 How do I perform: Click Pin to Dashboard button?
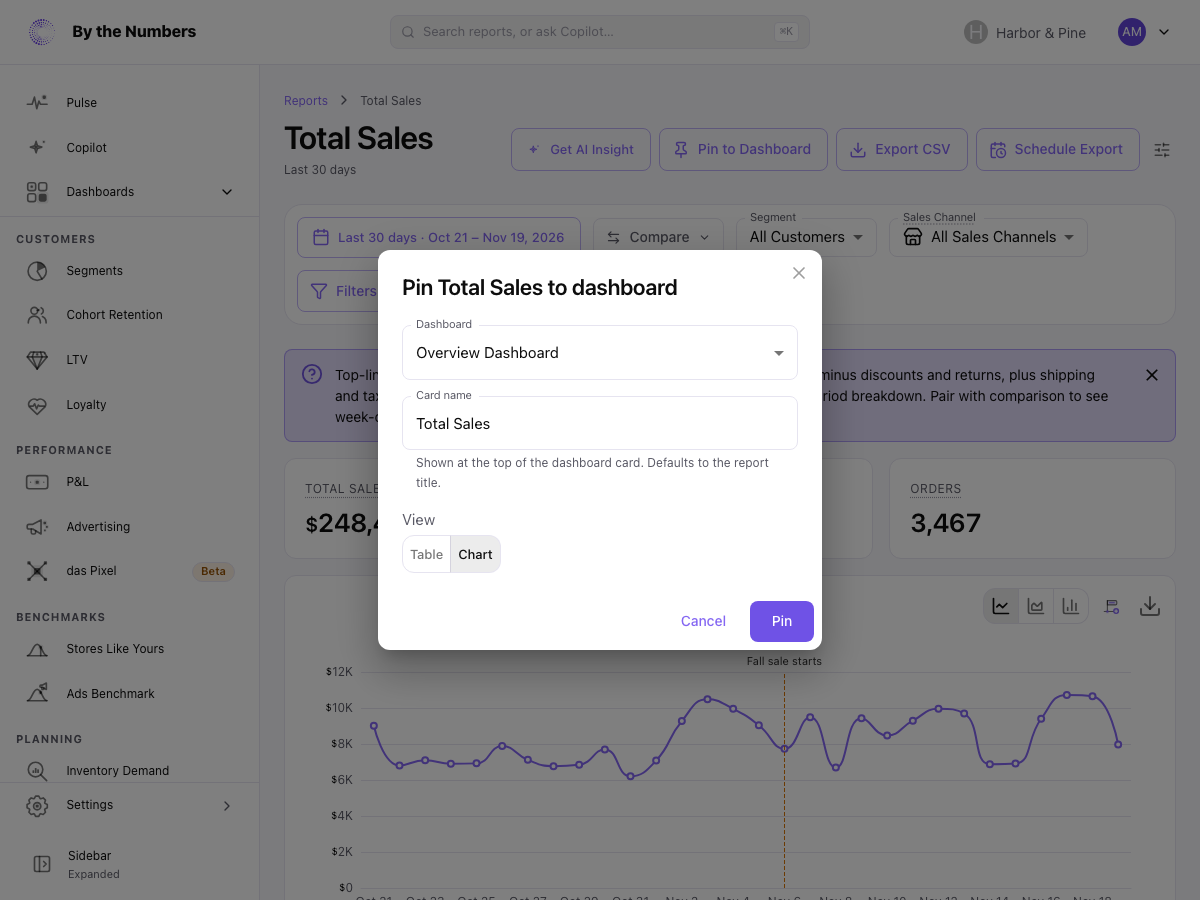[743, 150]
